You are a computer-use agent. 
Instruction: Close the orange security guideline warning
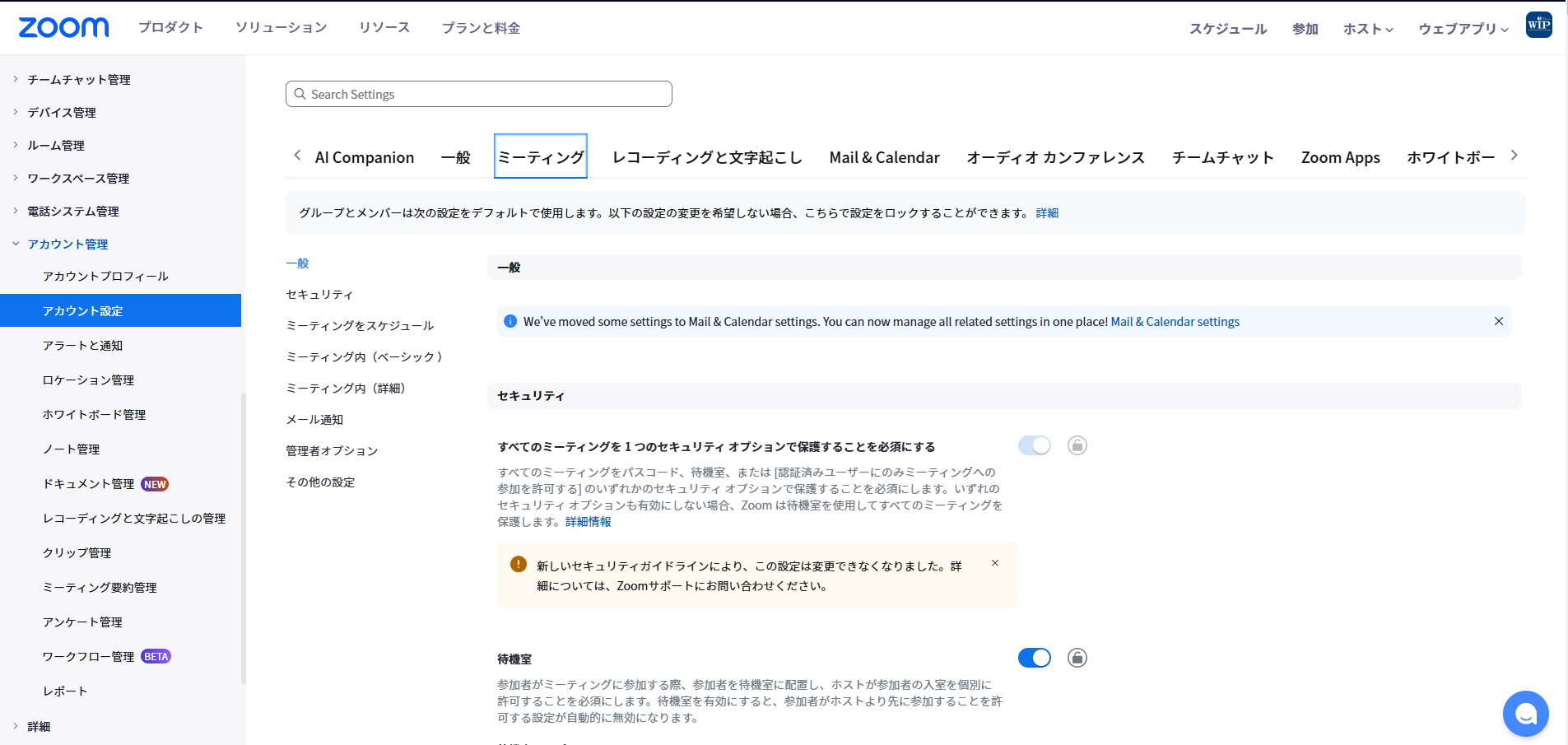coord(994,563)
